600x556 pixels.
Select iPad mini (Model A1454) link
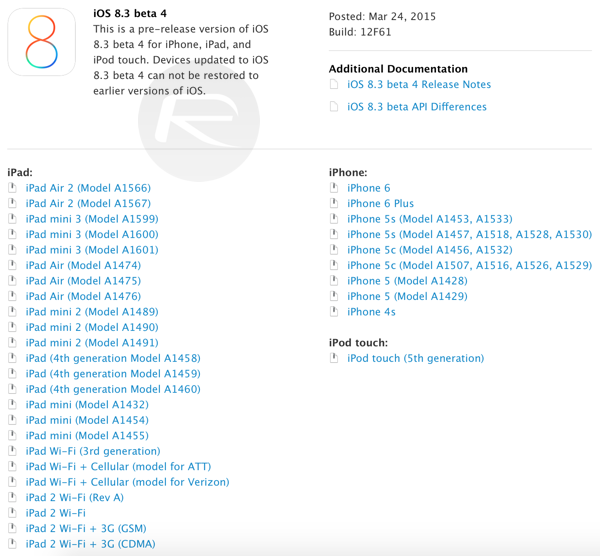[87, 420]
